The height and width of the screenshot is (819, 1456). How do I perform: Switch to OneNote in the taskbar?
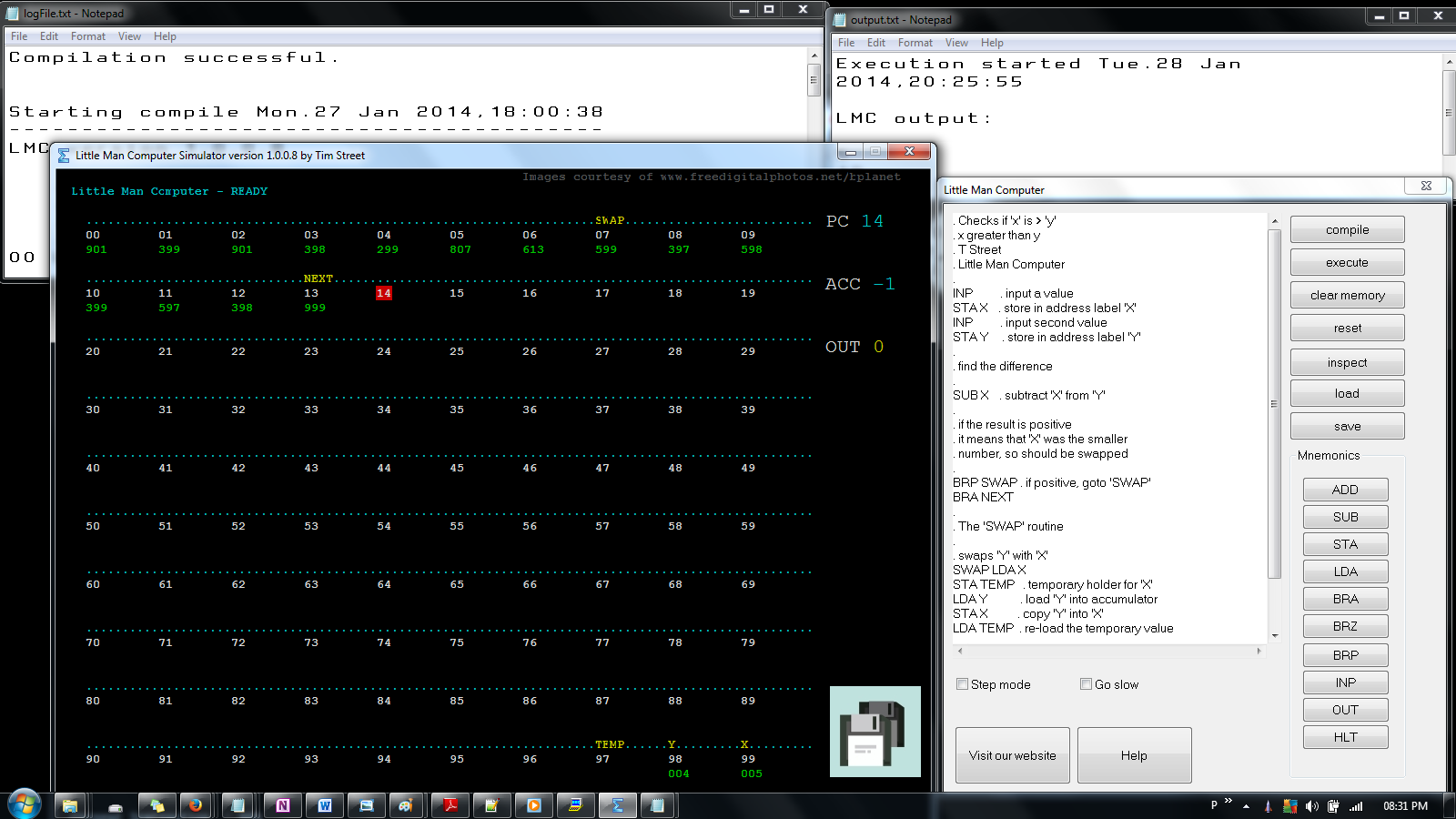283,805
